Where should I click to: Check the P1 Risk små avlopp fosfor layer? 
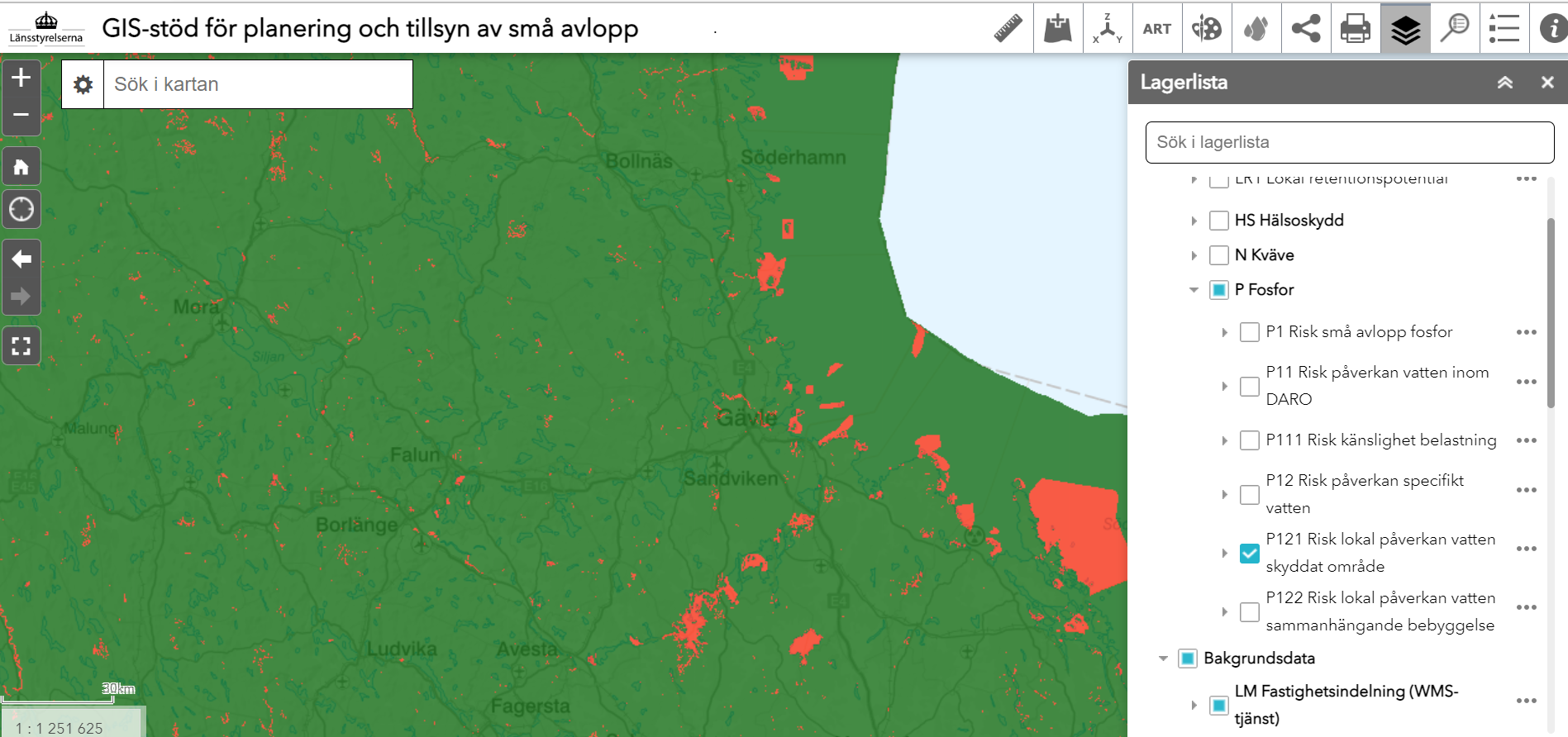click(1249, 332)
